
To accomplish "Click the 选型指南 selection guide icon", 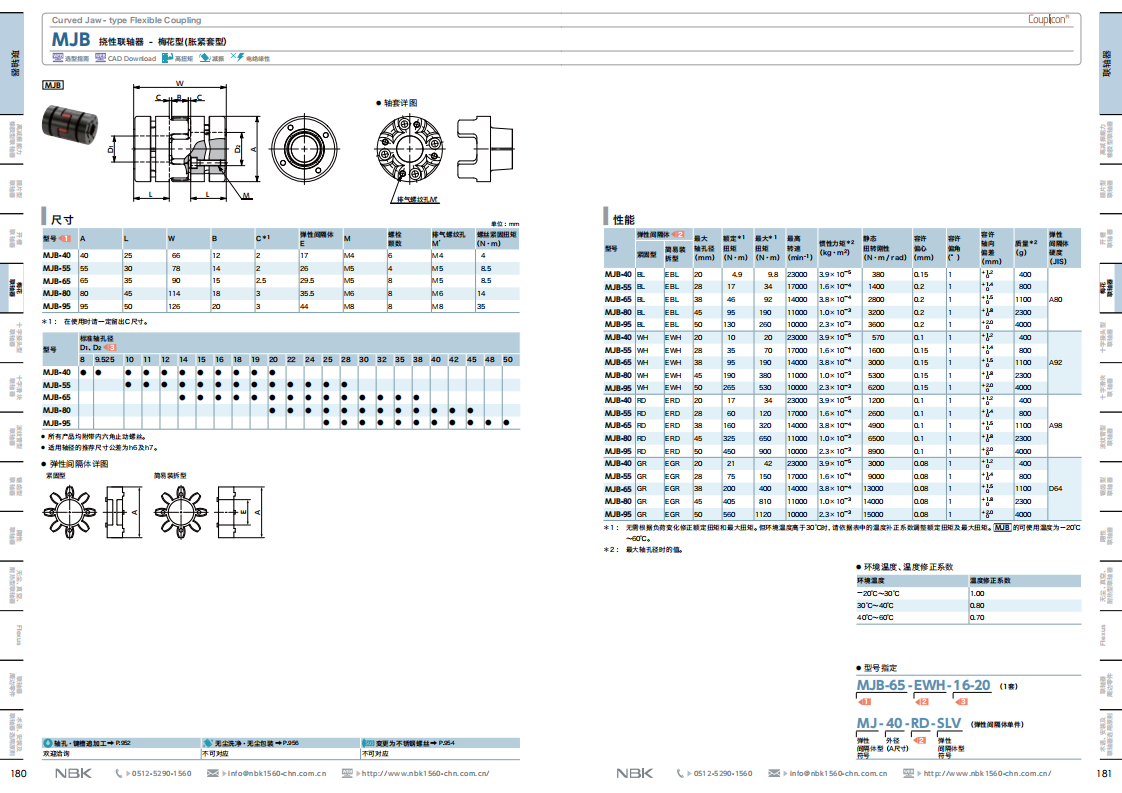I will tap(57, 58).
